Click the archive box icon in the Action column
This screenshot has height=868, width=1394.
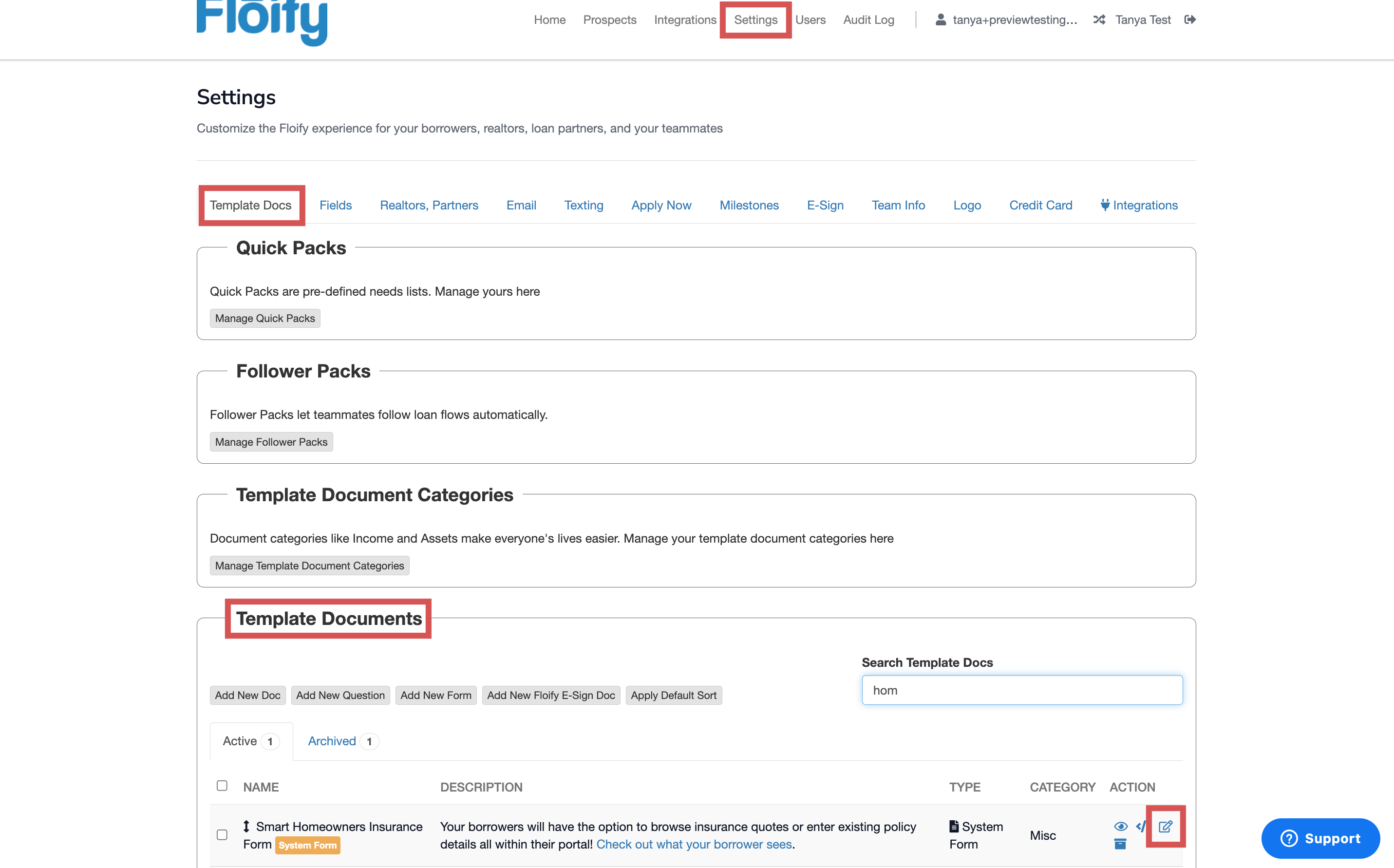(1120, 844)
